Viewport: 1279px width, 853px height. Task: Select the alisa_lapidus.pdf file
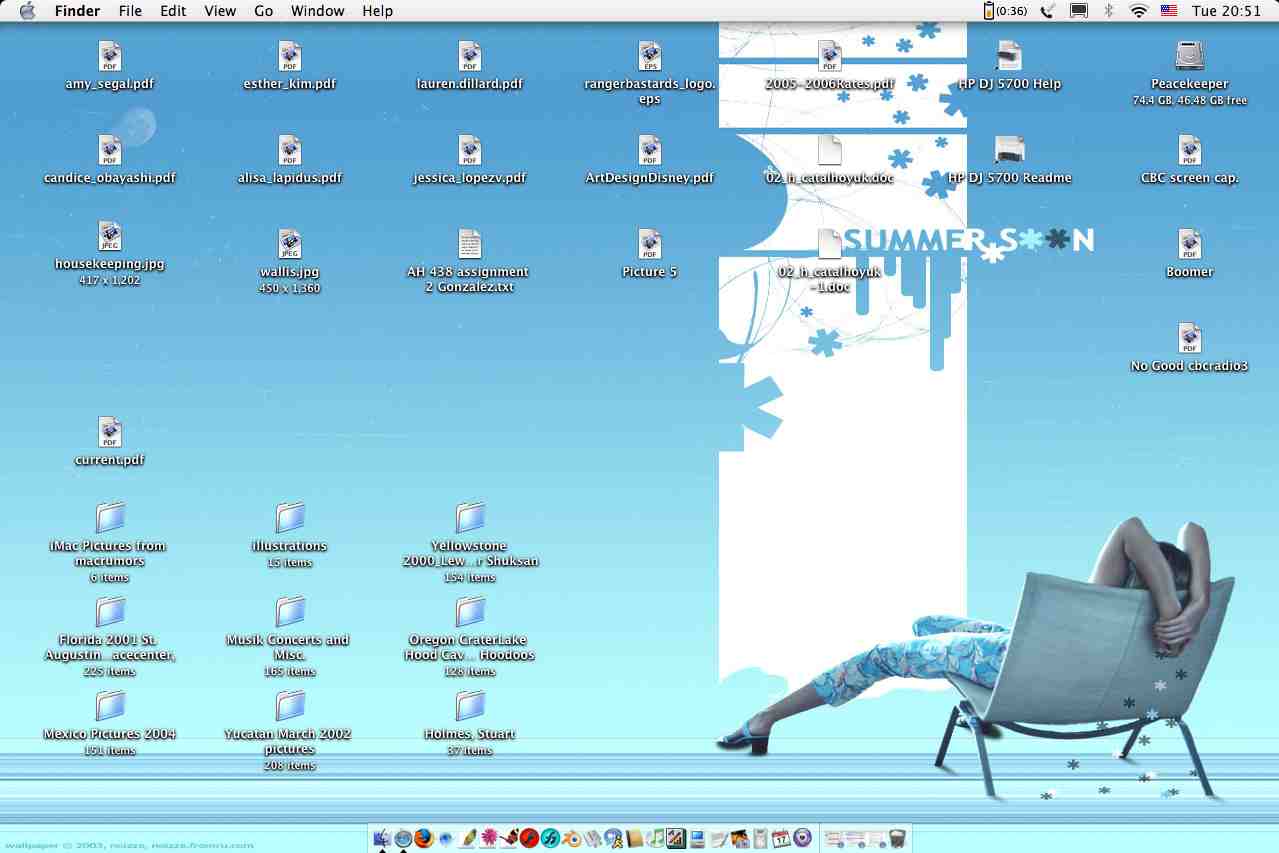pyautogui.click(x=290, y=151)
